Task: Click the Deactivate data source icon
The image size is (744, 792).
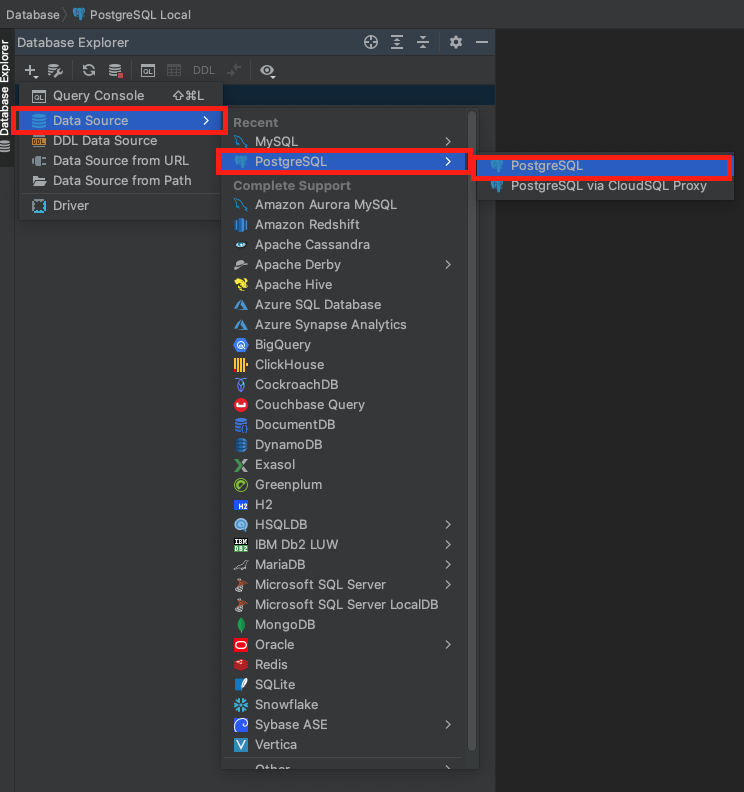Action: click(x=116, y=71)
